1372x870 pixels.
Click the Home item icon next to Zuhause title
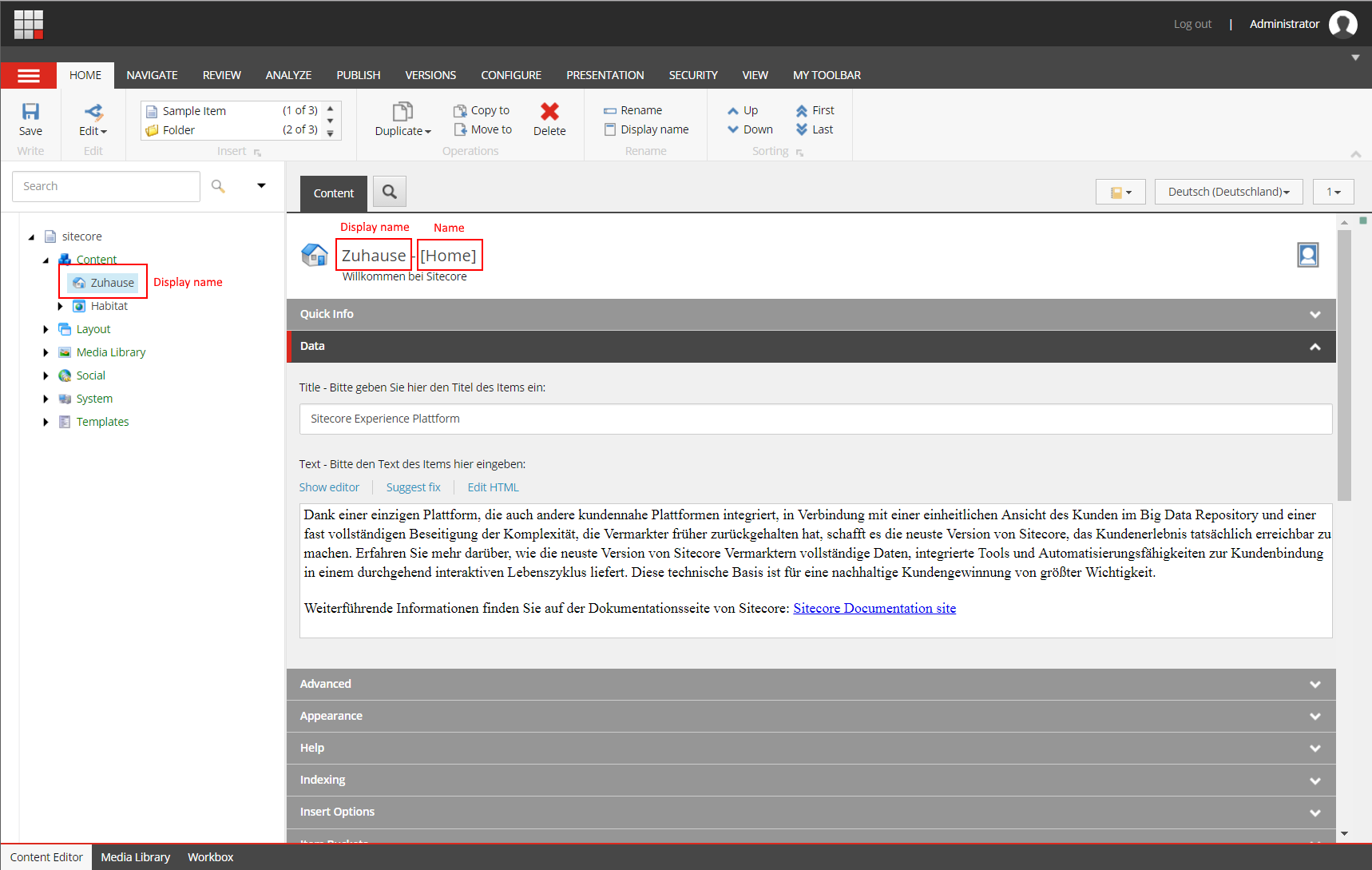(x=315, y=255)
